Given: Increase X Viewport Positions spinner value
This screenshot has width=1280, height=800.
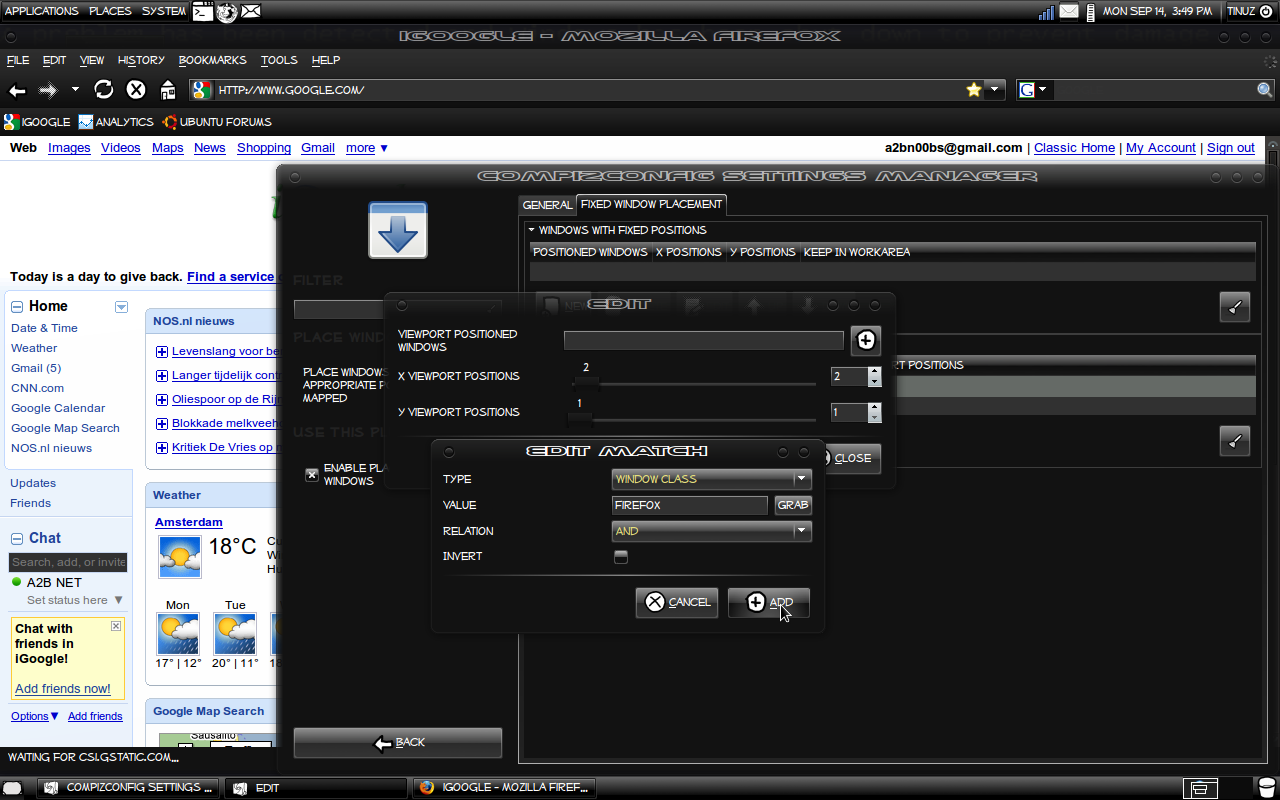Looking at the screenshot, I should click(875, 372).
